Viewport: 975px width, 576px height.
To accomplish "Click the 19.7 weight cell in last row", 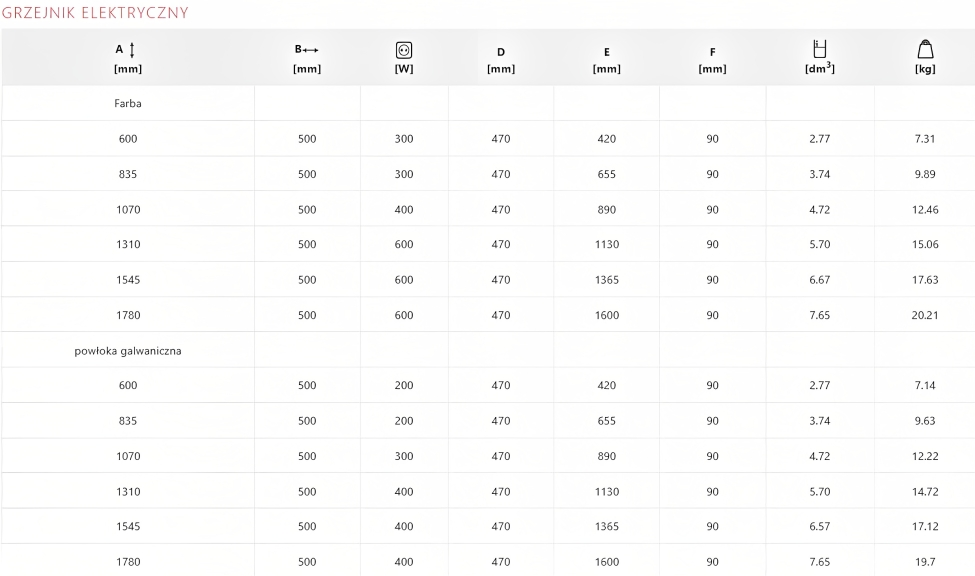I will click(925, 562).
